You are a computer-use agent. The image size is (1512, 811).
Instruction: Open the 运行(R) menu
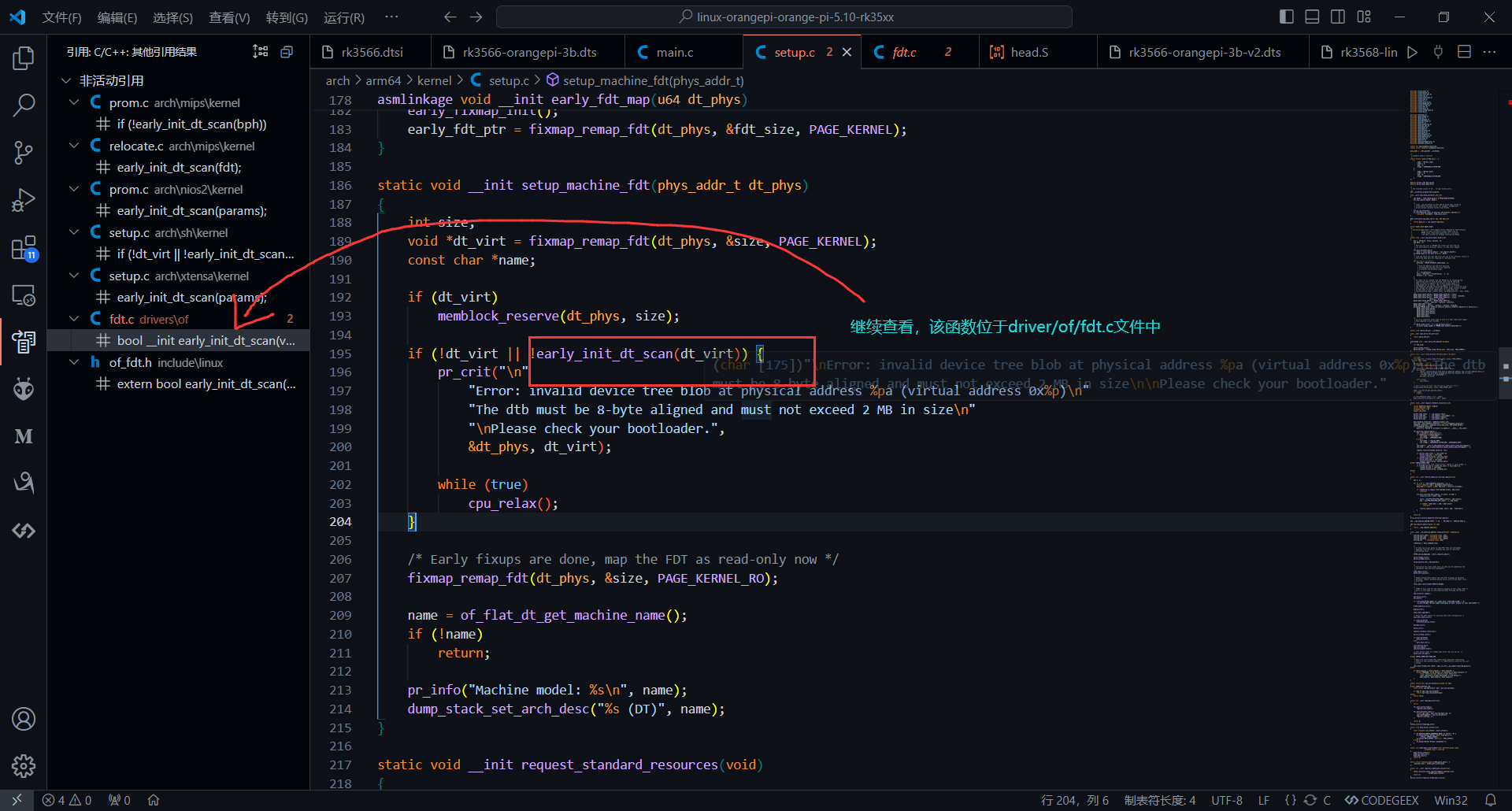pyautogui.click(x=344, y=17)
